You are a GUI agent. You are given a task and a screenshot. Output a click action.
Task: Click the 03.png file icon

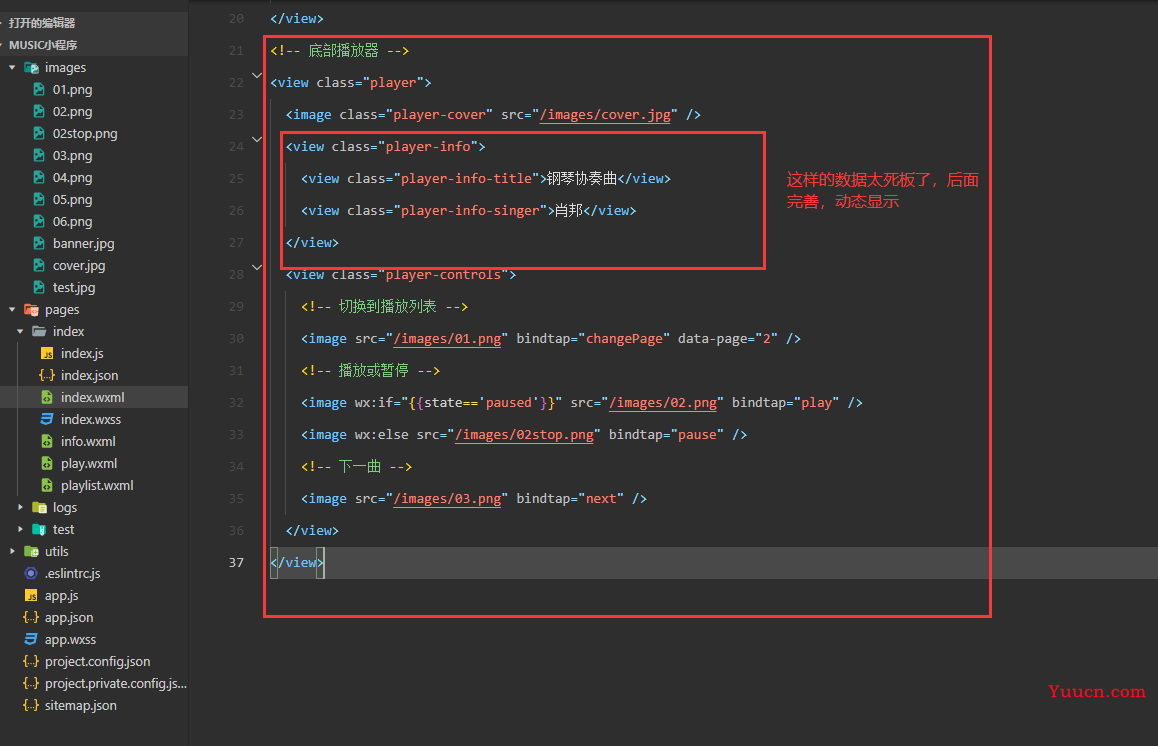(39, 155)
